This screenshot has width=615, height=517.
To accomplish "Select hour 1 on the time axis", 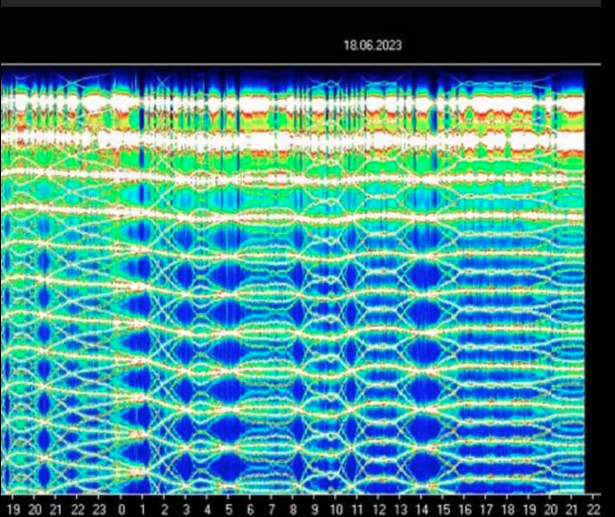I will click(x=143, y=508).
